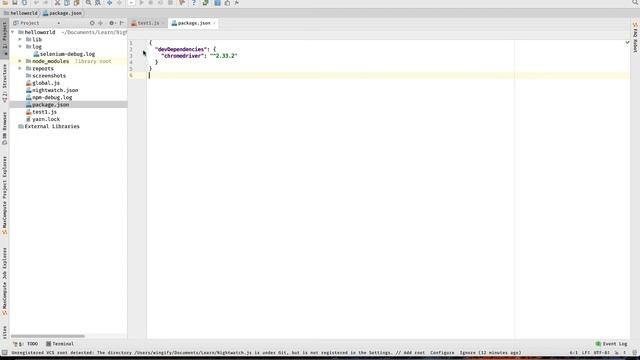Collapse the helloworld root folder arrow
Image resolution: width=640 pixels, height=360 pixels.
pos(13,32)
